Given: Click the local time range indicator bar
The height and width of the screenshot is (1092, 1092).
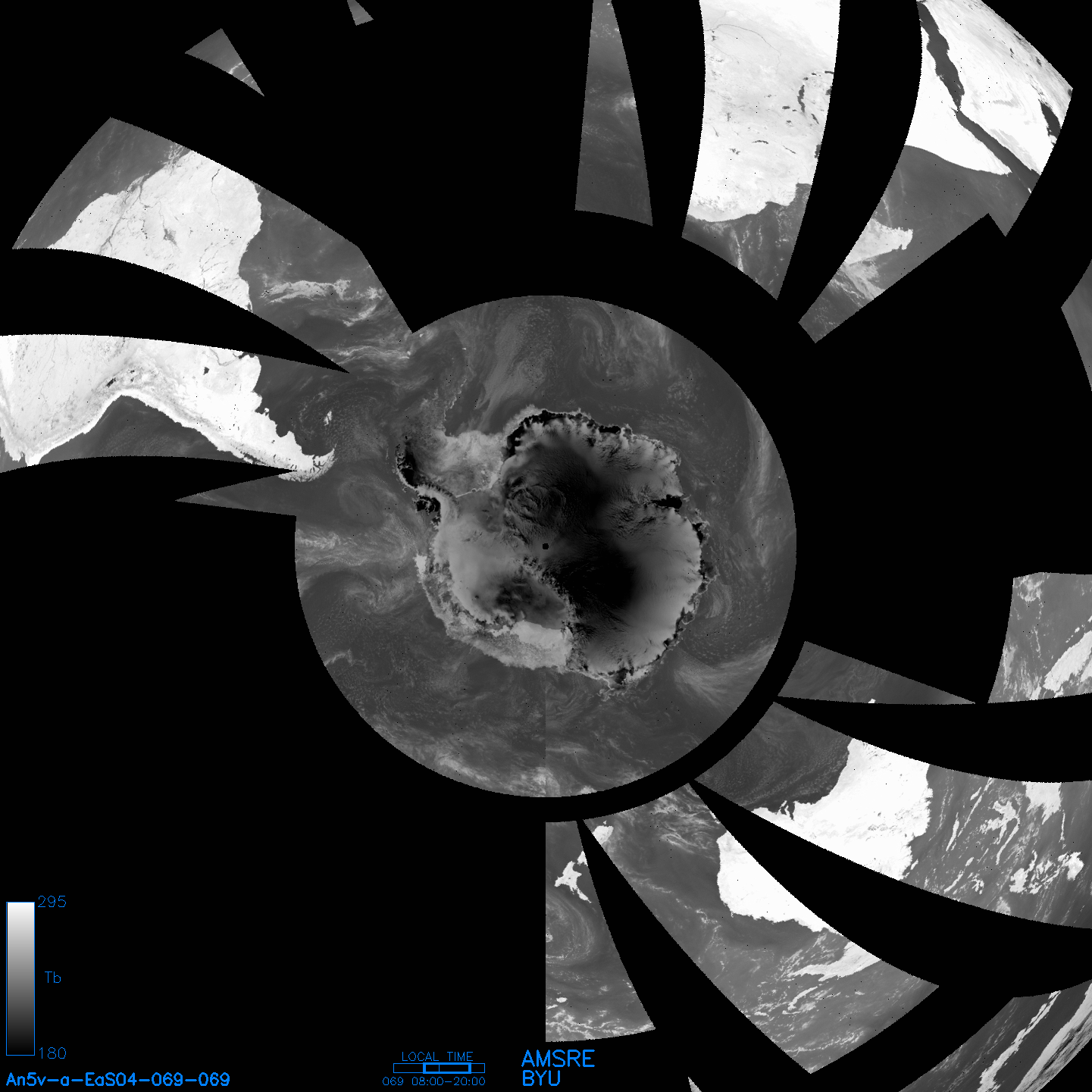Looking at the screenshot, I should (x=439, y=1068).
